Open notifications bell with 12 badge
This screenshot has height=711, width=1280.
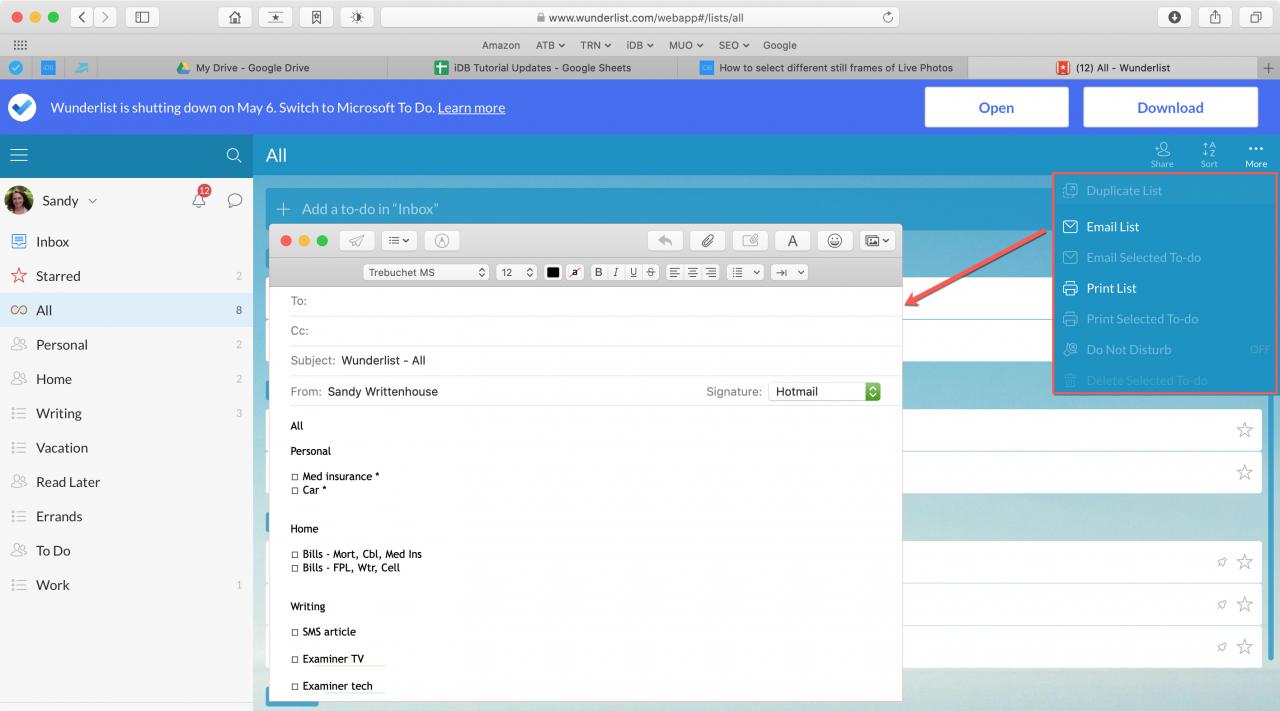(x=200, y=198)
